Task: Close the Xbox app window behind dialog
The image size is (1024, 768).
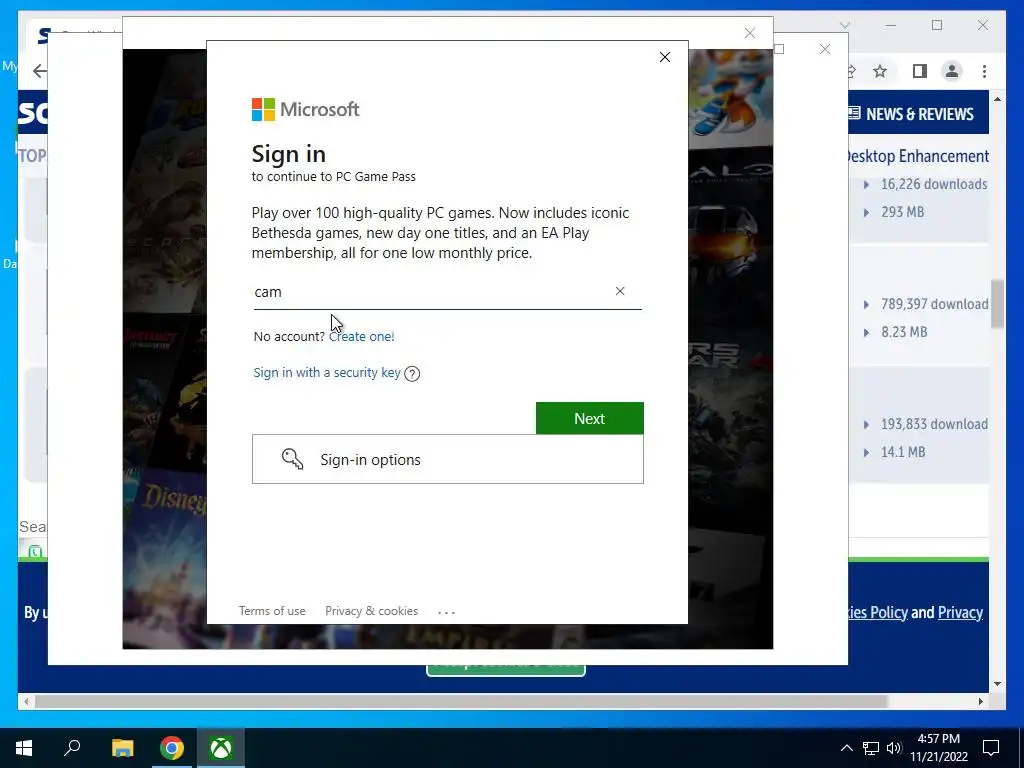Action: (x=750, y=33)
